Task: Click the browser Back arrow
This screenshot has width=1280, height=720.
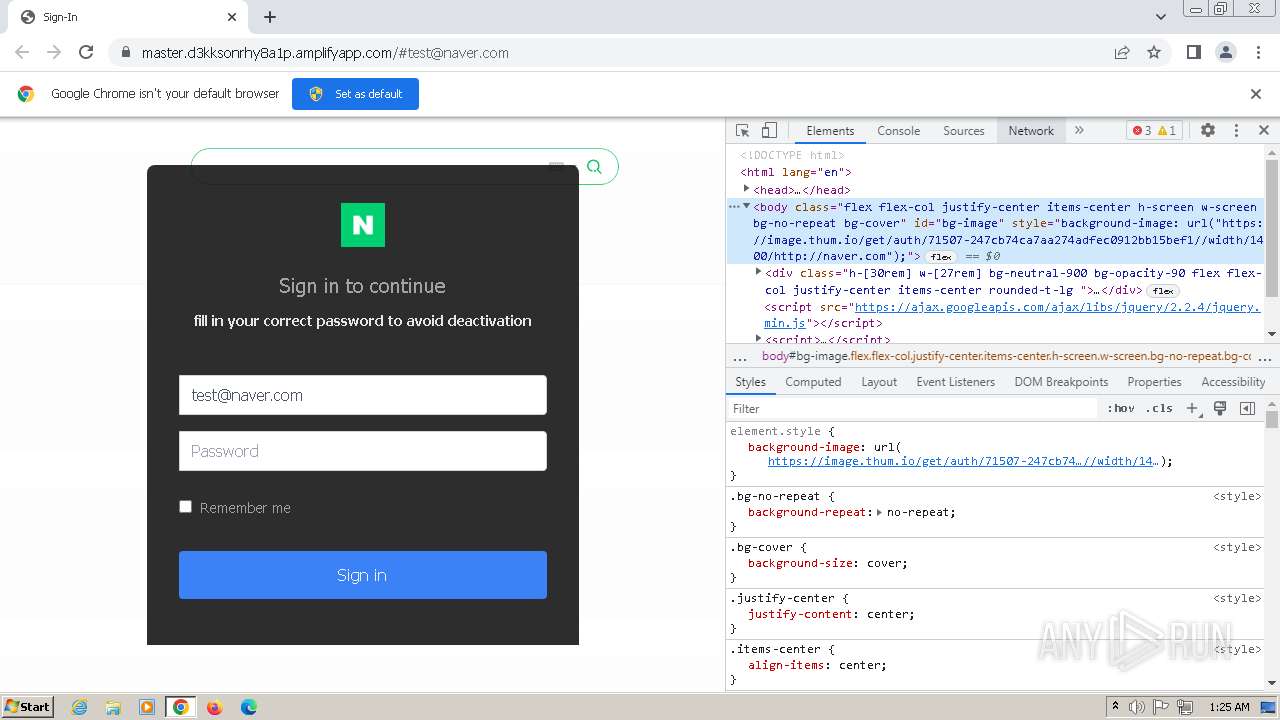Action: [x=22, y=52]
